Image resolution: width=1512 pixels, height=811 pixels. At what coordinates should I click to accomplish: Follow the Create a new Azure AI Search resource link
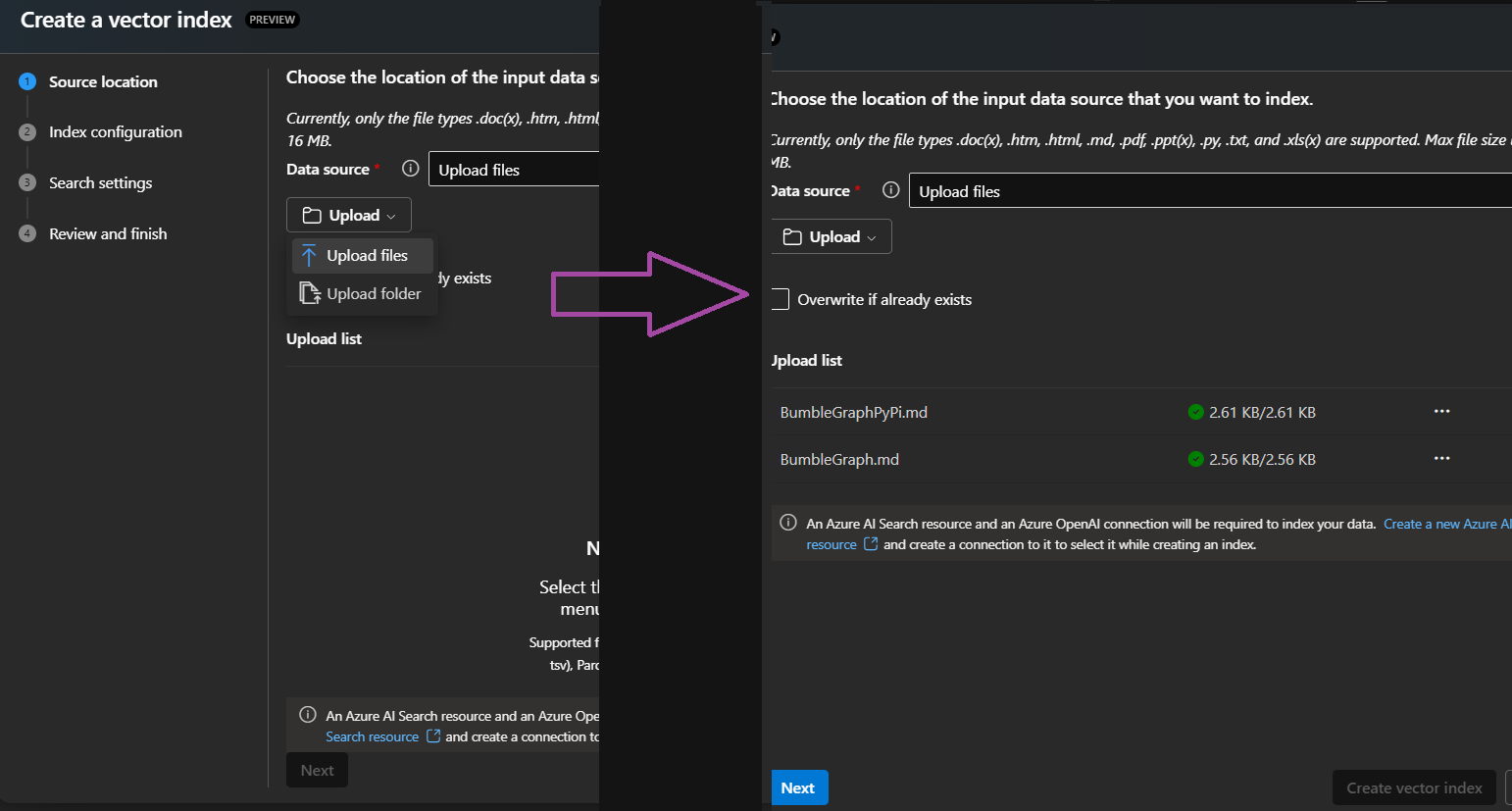1446,523
